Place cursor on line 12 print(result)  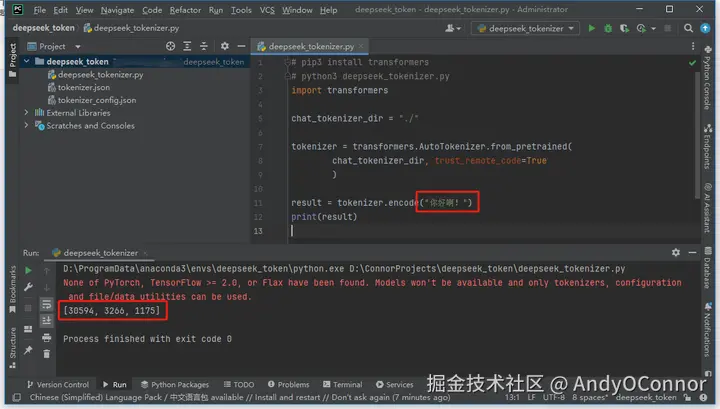point(324,217)
